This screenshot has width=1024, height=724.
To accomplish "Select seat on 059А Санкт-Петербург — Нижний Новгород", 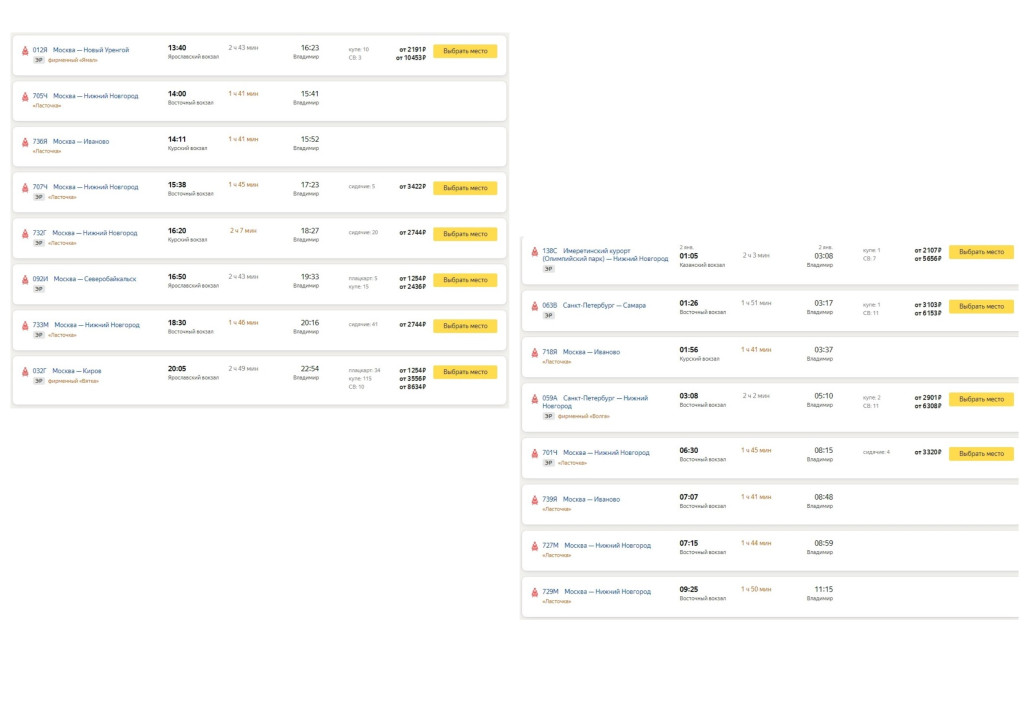I will click(980, 399).
